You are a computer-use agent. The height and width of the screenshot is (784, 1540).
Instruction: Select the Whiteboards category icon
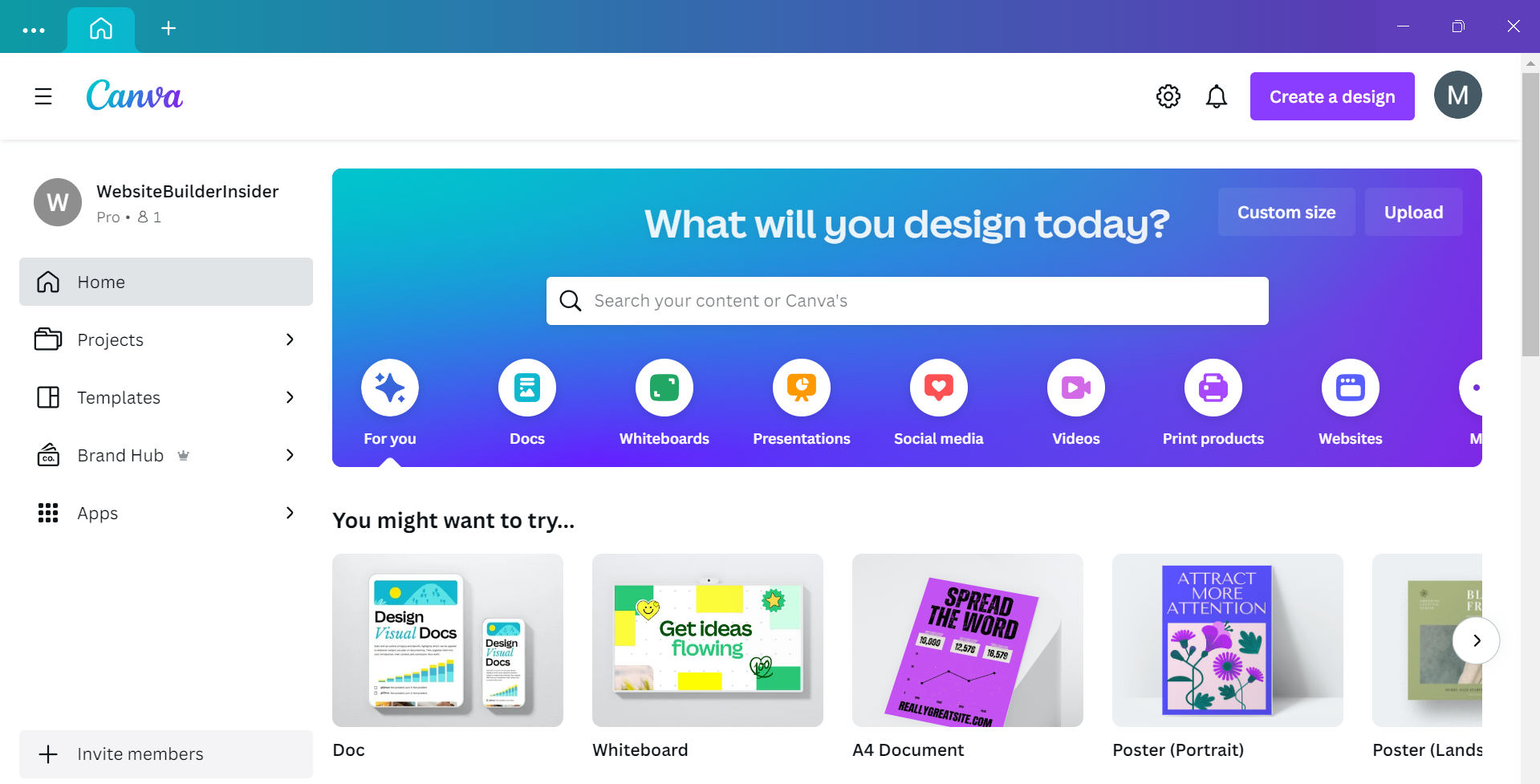664,388
